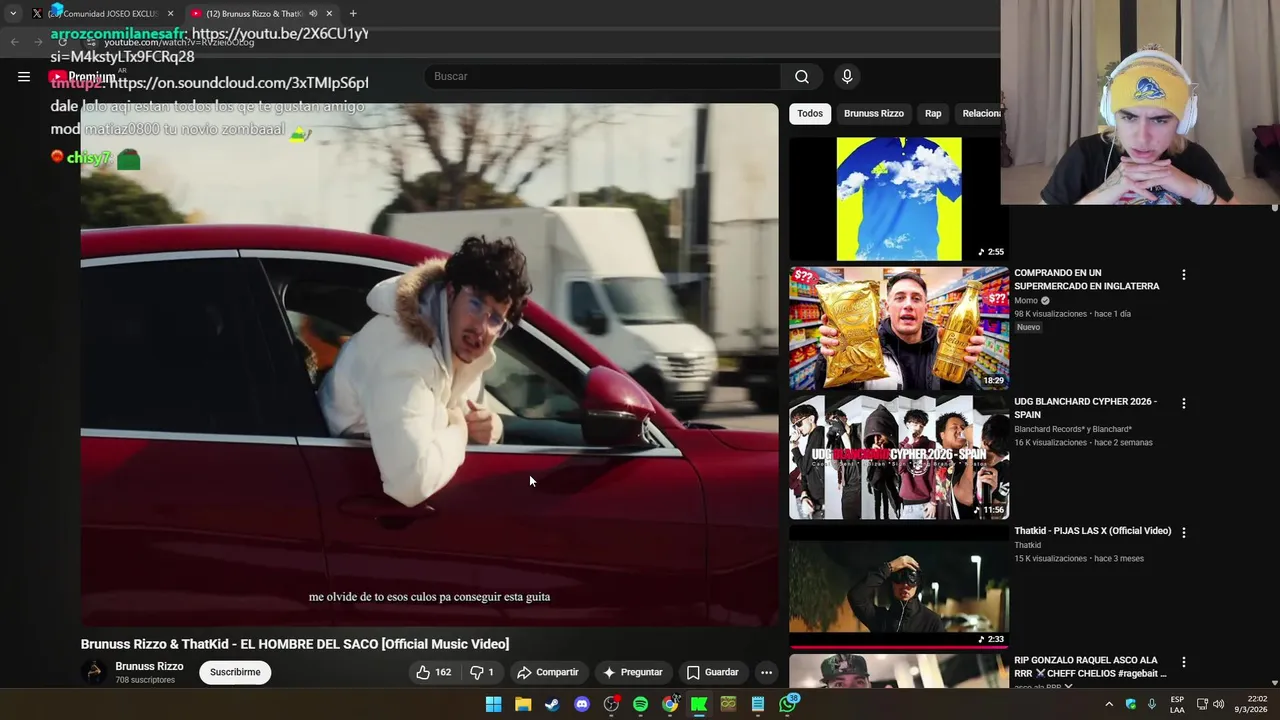This screenshot has height=720, width=1280.
Task: Click the EL HOMBRE DEL SACO video title
Action: [x=295, y=644]
